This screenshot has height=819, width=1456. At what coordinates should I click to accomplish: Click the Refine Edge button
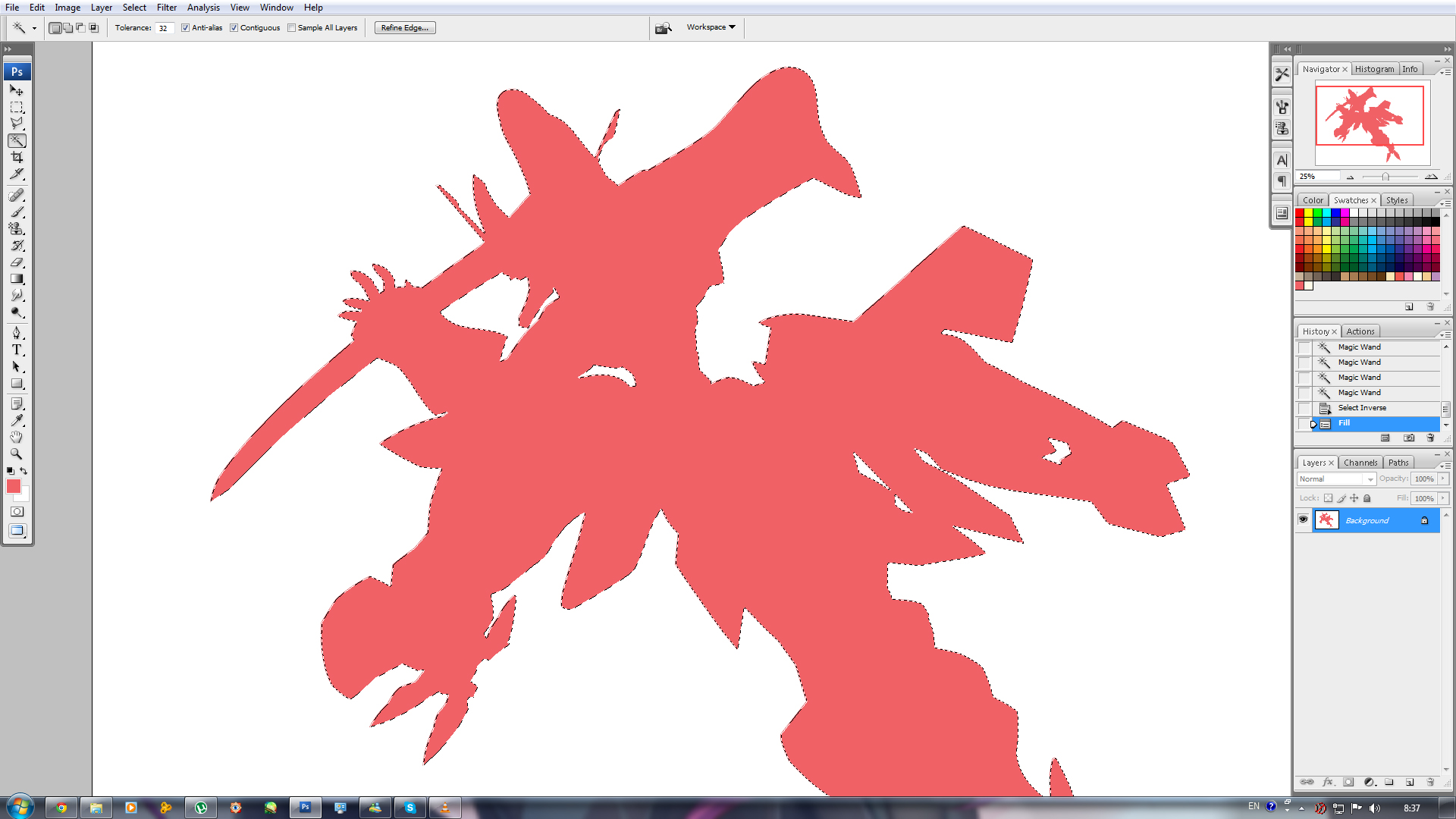tap(405, 28)
